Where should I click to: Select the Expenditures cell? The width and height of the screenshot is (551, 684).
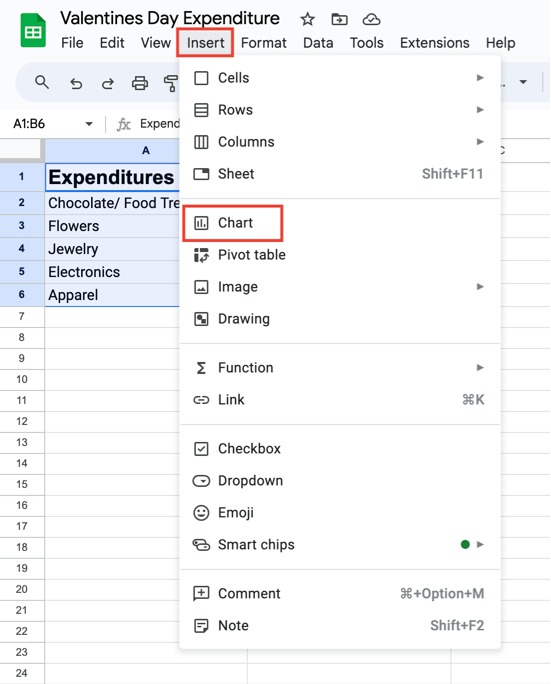(x=112, y=177)
